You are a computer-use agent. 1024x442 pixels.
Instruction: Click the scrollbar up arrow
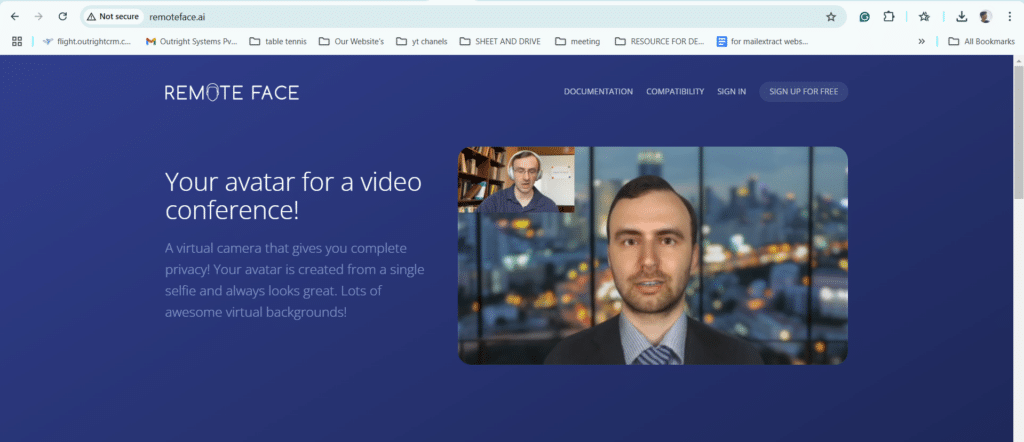click(x=1018, y=60)
